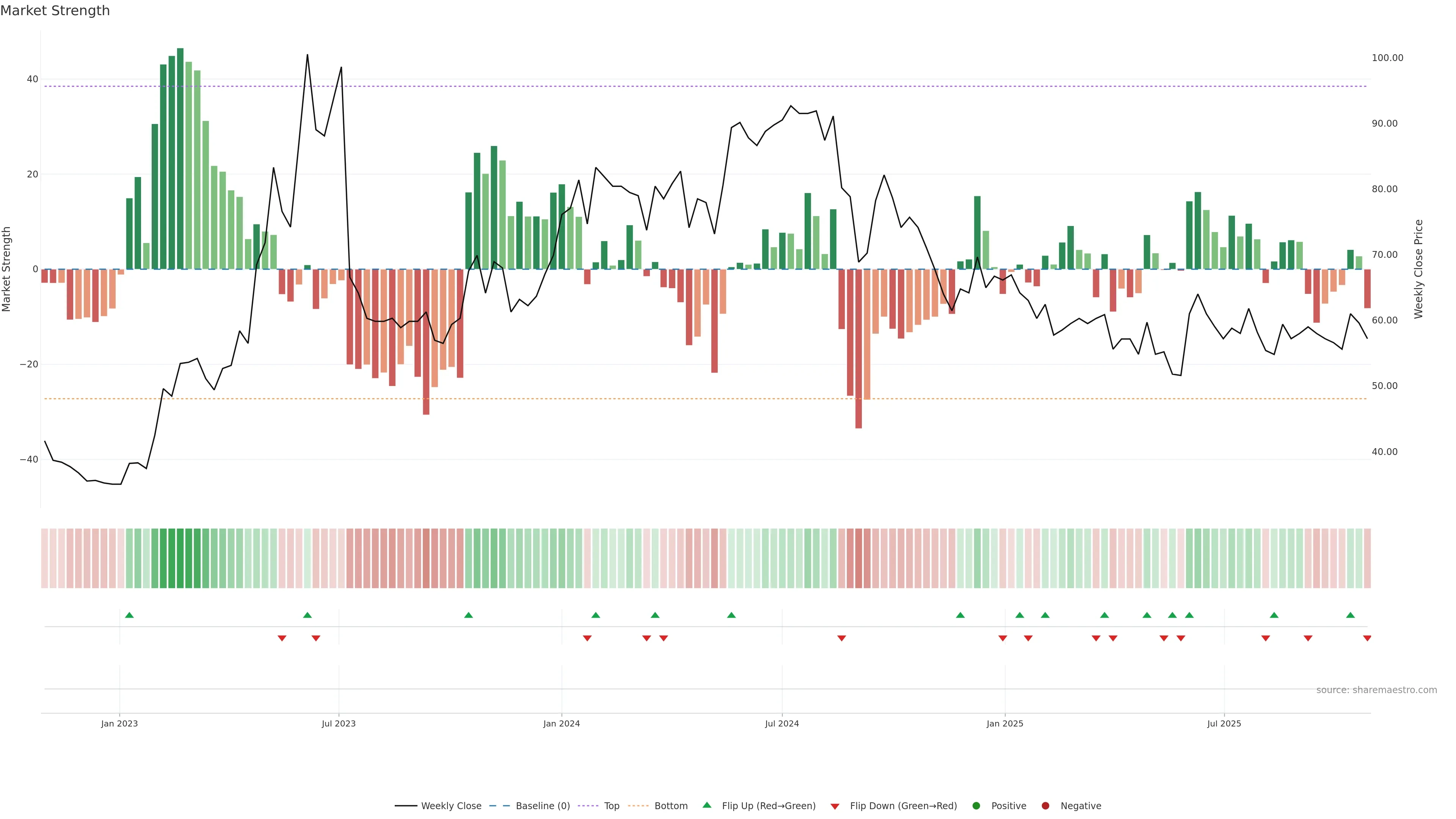Screen dimensions: 1456x819
Task: Click the tallest dark green bar in early 2023
Action: coord(180,158)
